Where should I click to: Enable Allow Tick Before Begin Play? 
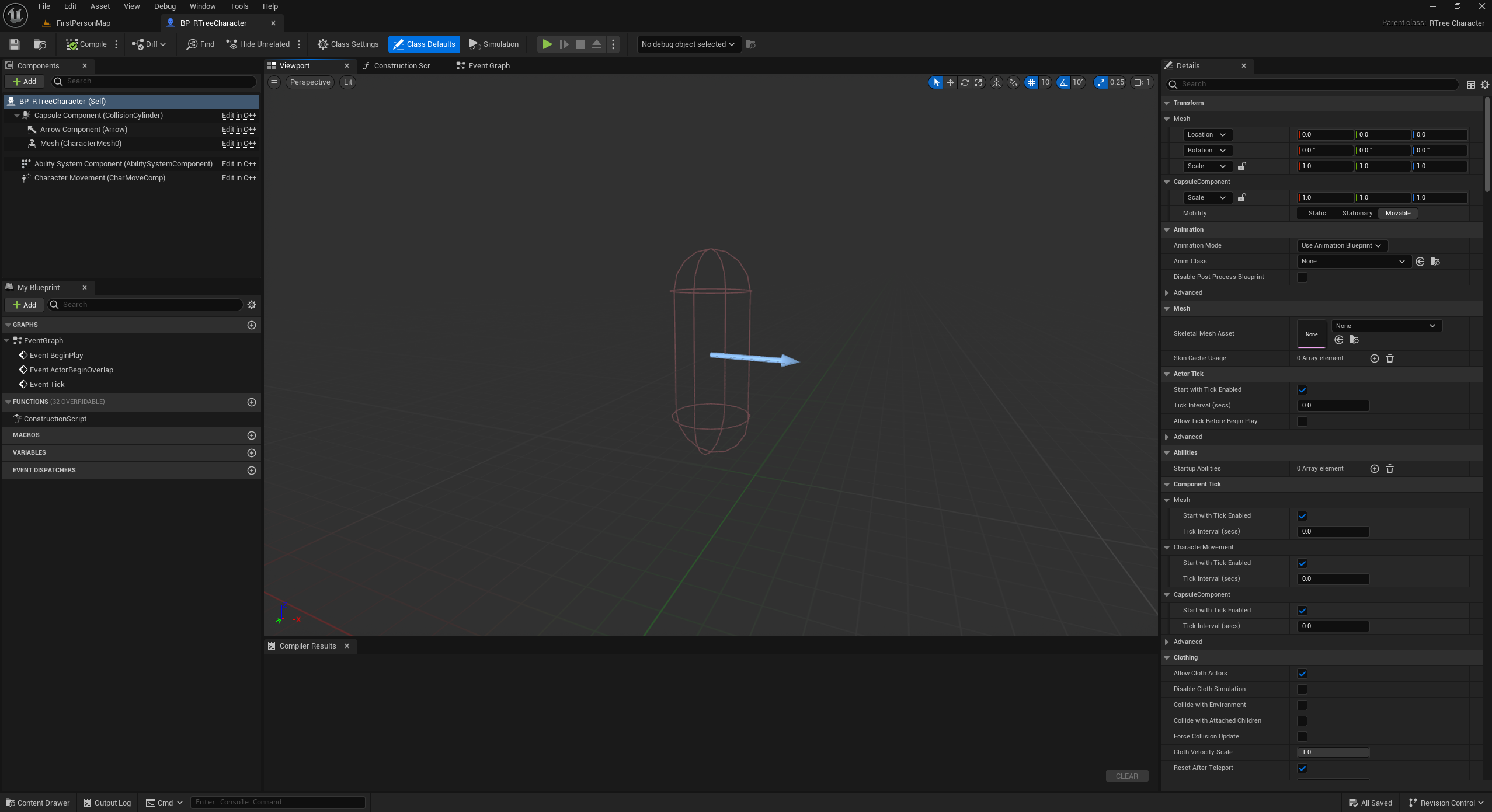tap(1302, 421)
